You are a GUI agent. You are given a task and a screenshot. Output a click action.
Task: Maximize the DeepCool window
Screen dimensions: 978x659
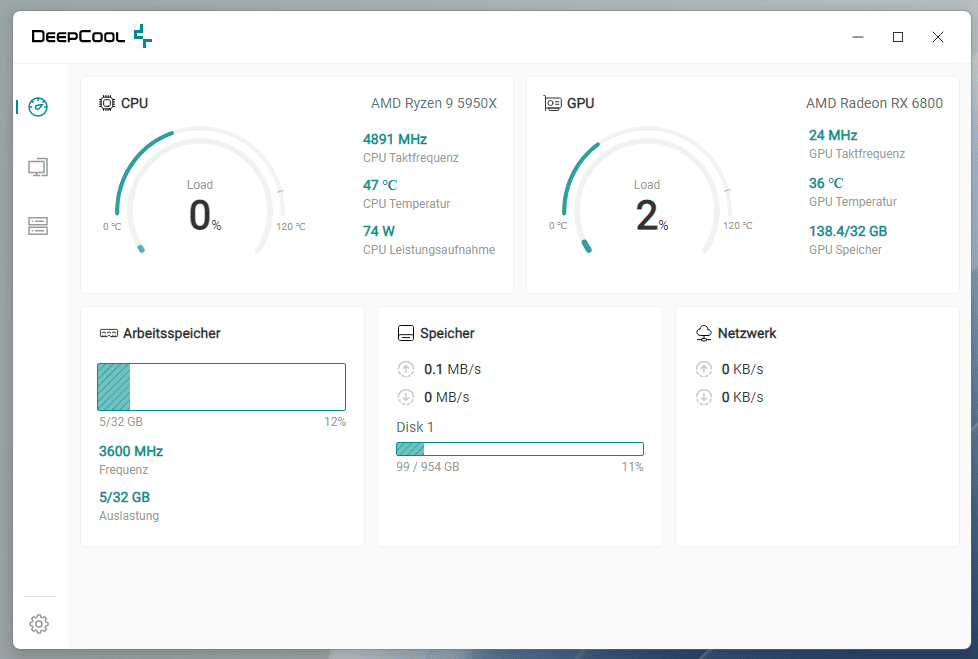click(x=898, y=37)
